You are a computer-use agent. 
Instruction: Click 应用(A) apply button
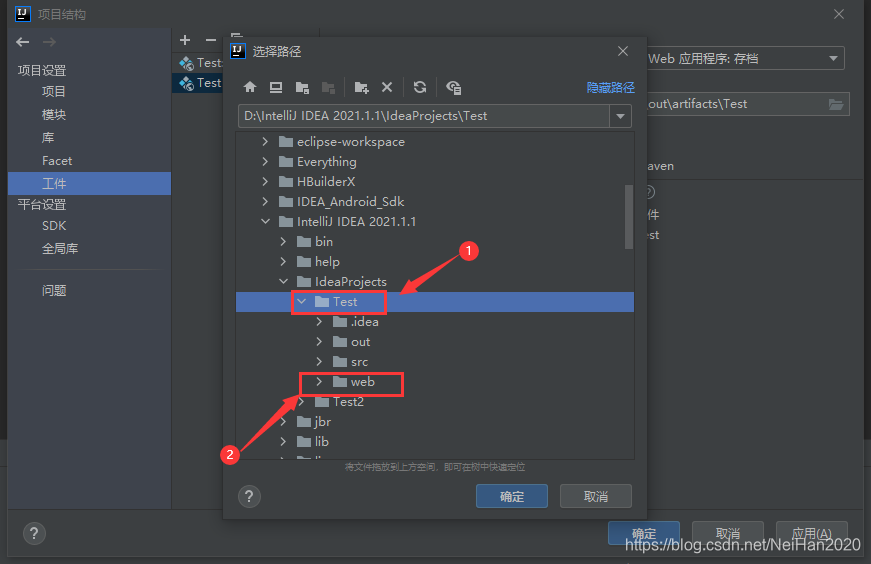click(812, 533)
